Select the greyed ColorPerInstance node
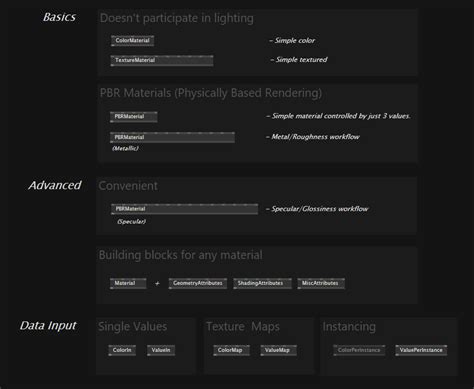This screenshot has width=474, height=389. [x=359, y=350]
